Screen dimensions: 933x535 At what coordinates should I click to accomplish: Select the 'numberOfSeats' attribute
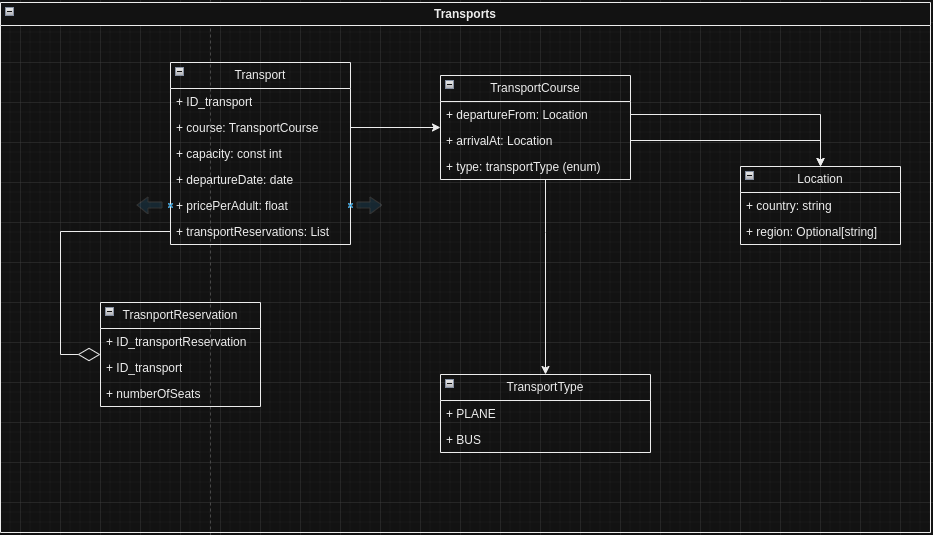[180, 394]
